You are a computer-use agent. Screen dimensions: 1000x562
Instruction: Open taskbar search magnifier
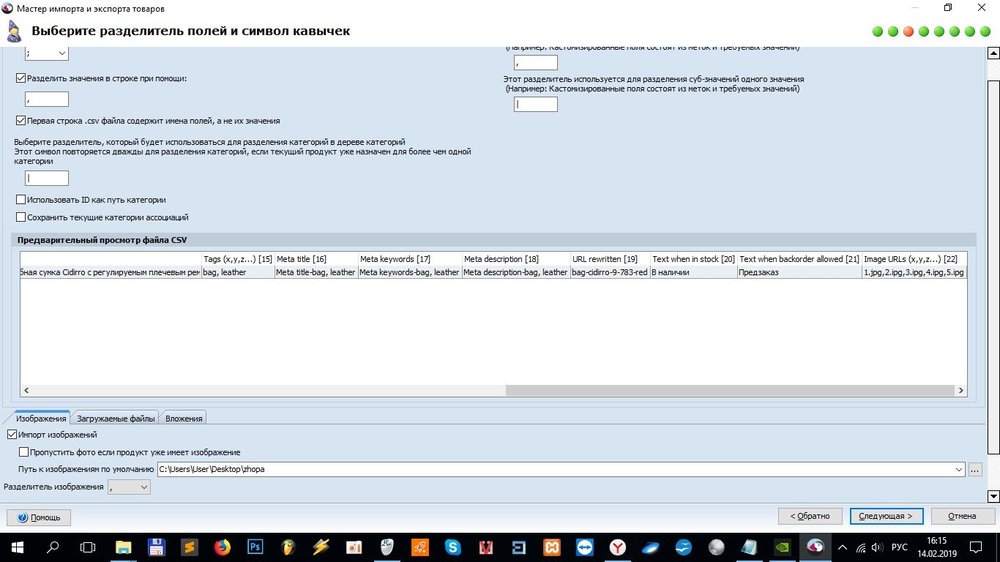pyautogui.click(x=53, y=547)
